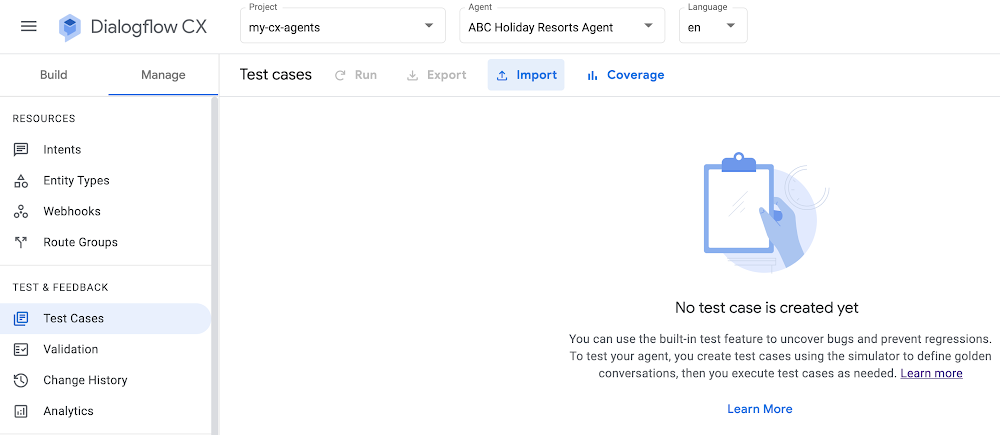
Task: Switch to the Build tab
Action: click(x=54, y=75)
